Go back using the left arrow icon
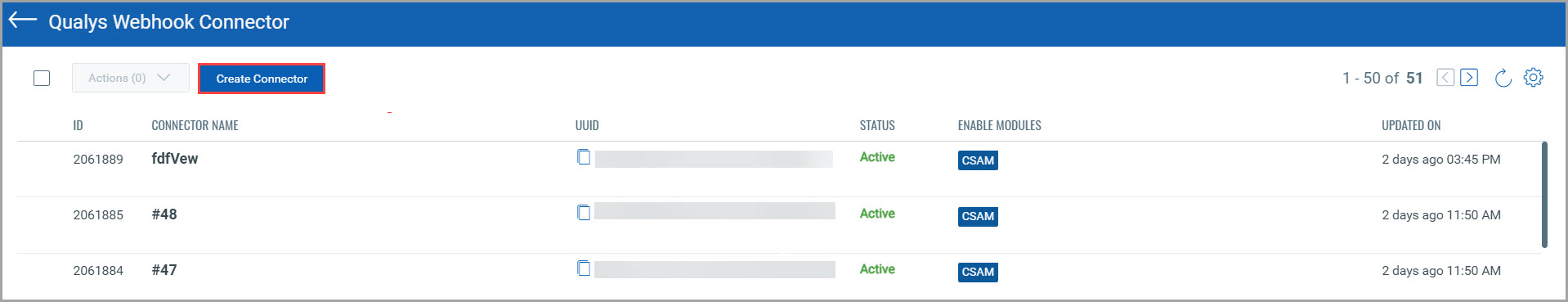The height and width of the screenshot is (302, 1568). pos(23,20)
